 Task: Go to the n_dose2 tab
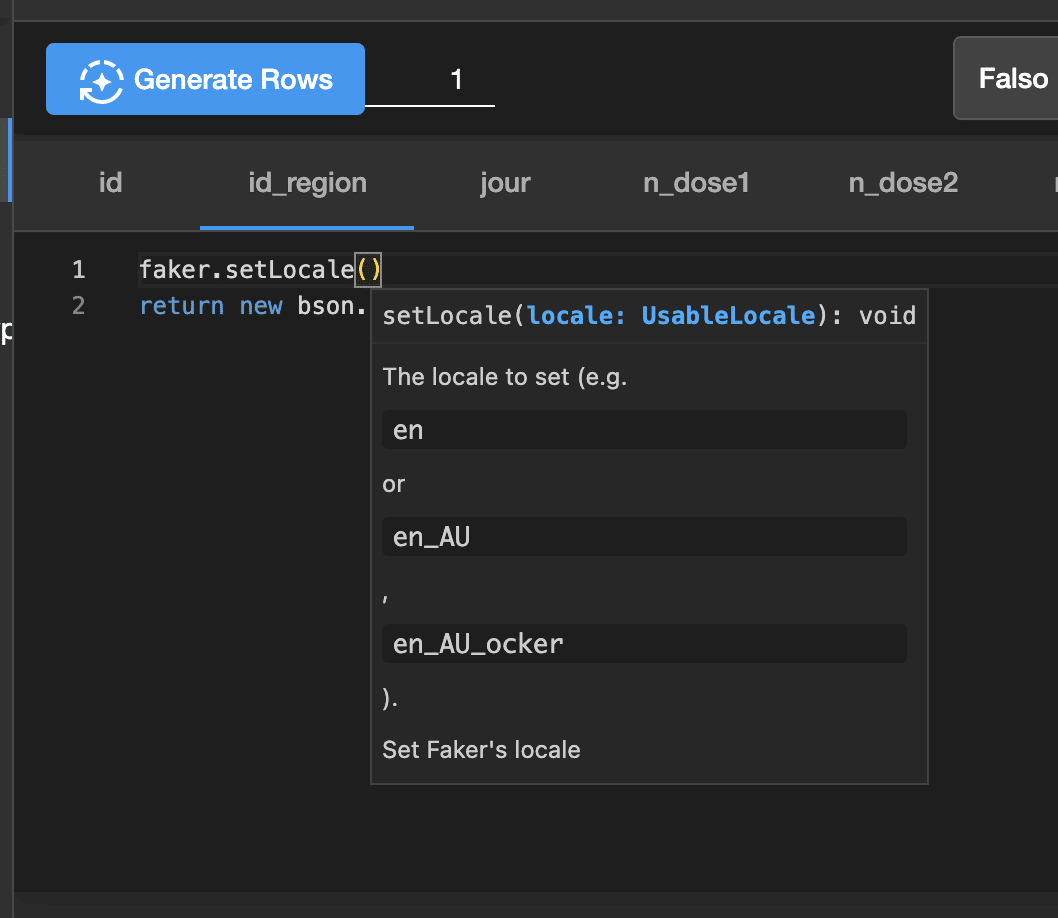(903, 183)
